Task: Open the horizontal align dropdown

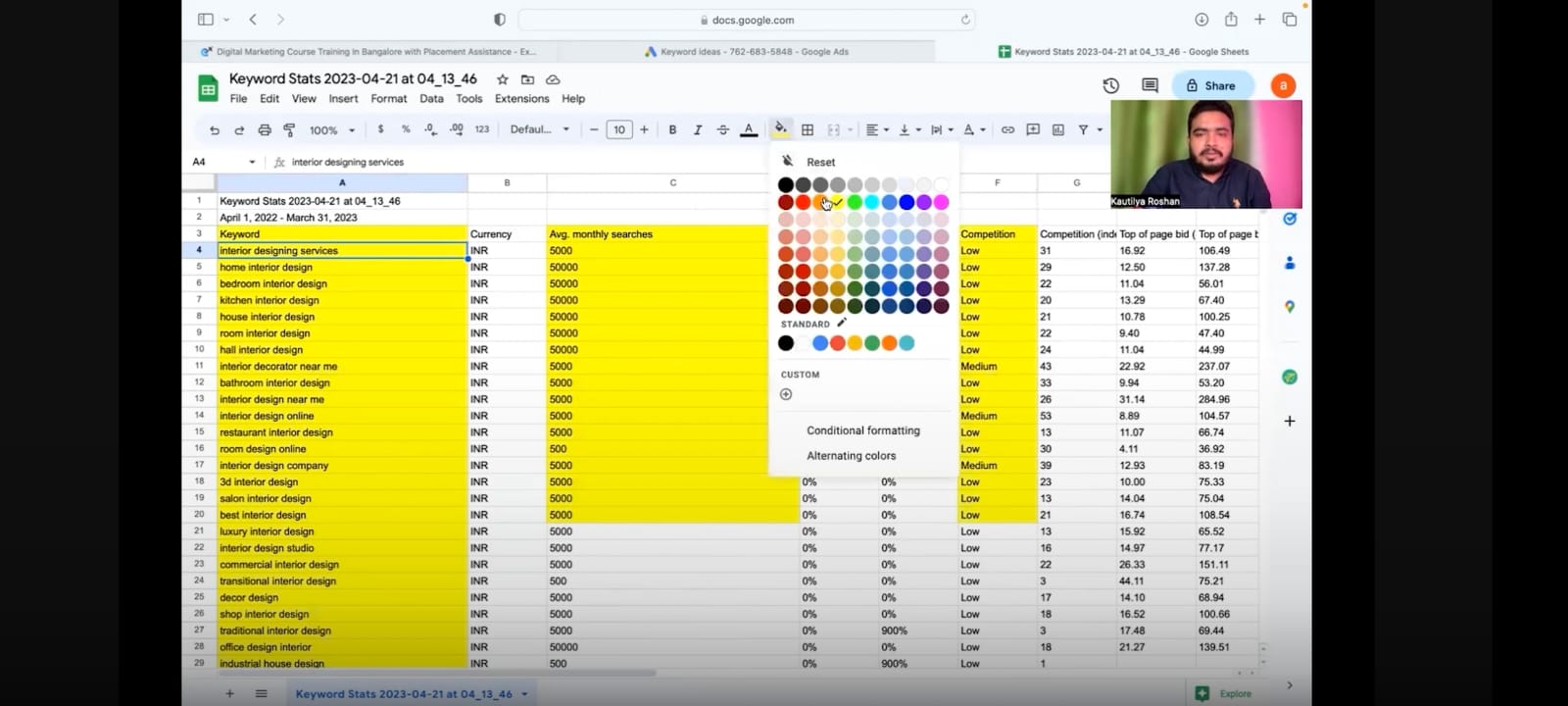Action: 877,129
